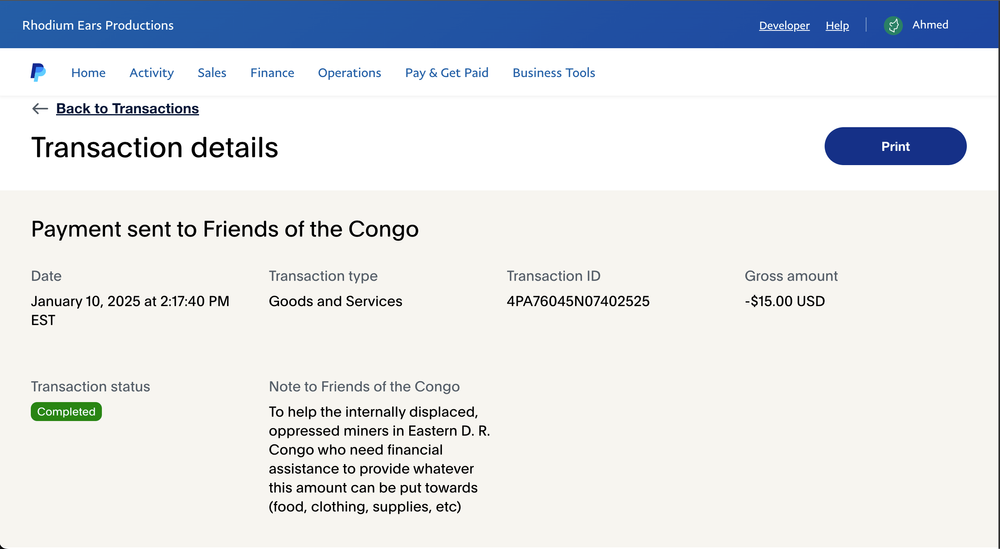The height and width of the screenshot is (549, 1000).
Task: Open the Developer link
Action: point(784,26)
